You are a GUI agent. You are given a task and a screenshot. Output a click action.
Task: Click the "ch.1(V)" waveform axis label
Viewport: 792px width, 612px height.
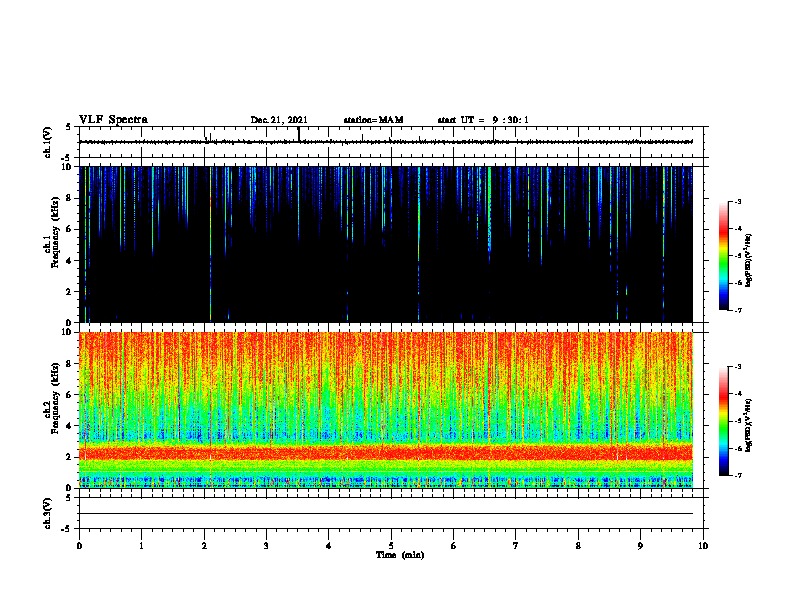[x=47, y=142]
